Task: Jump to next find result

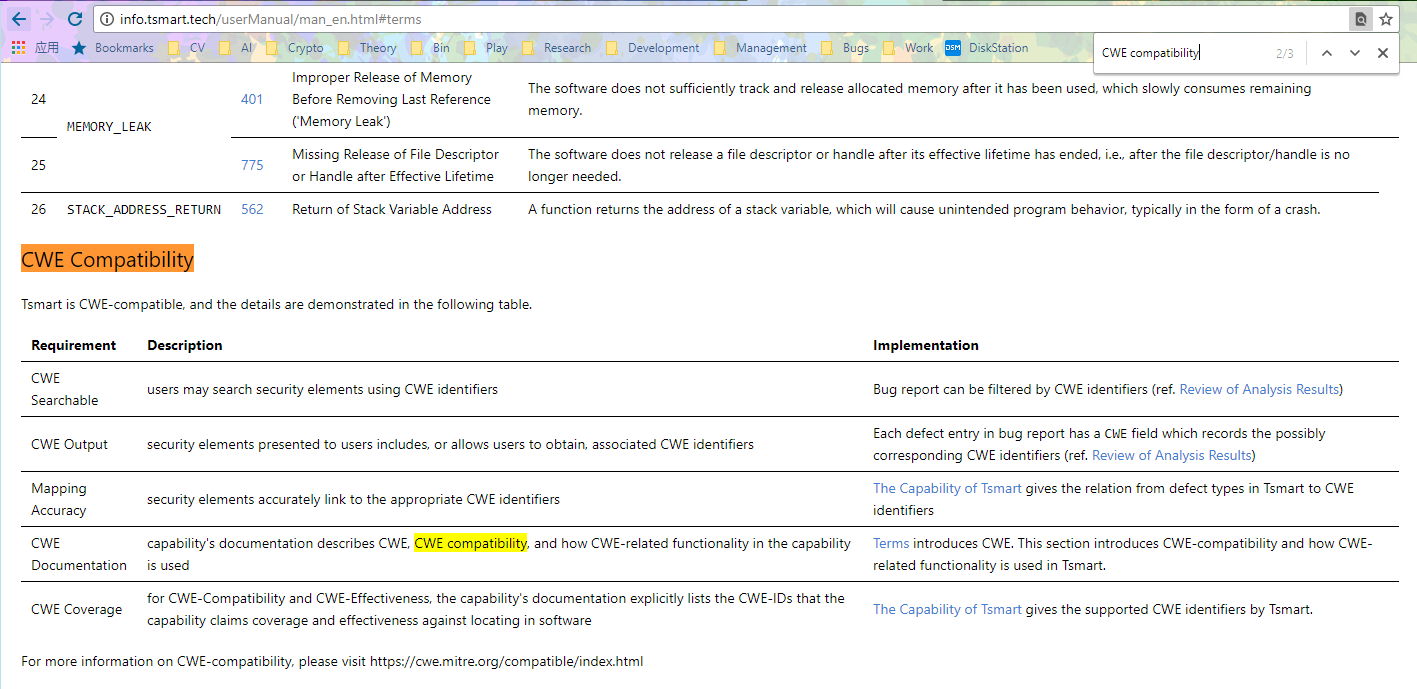Action: [x=1355, y=53]
